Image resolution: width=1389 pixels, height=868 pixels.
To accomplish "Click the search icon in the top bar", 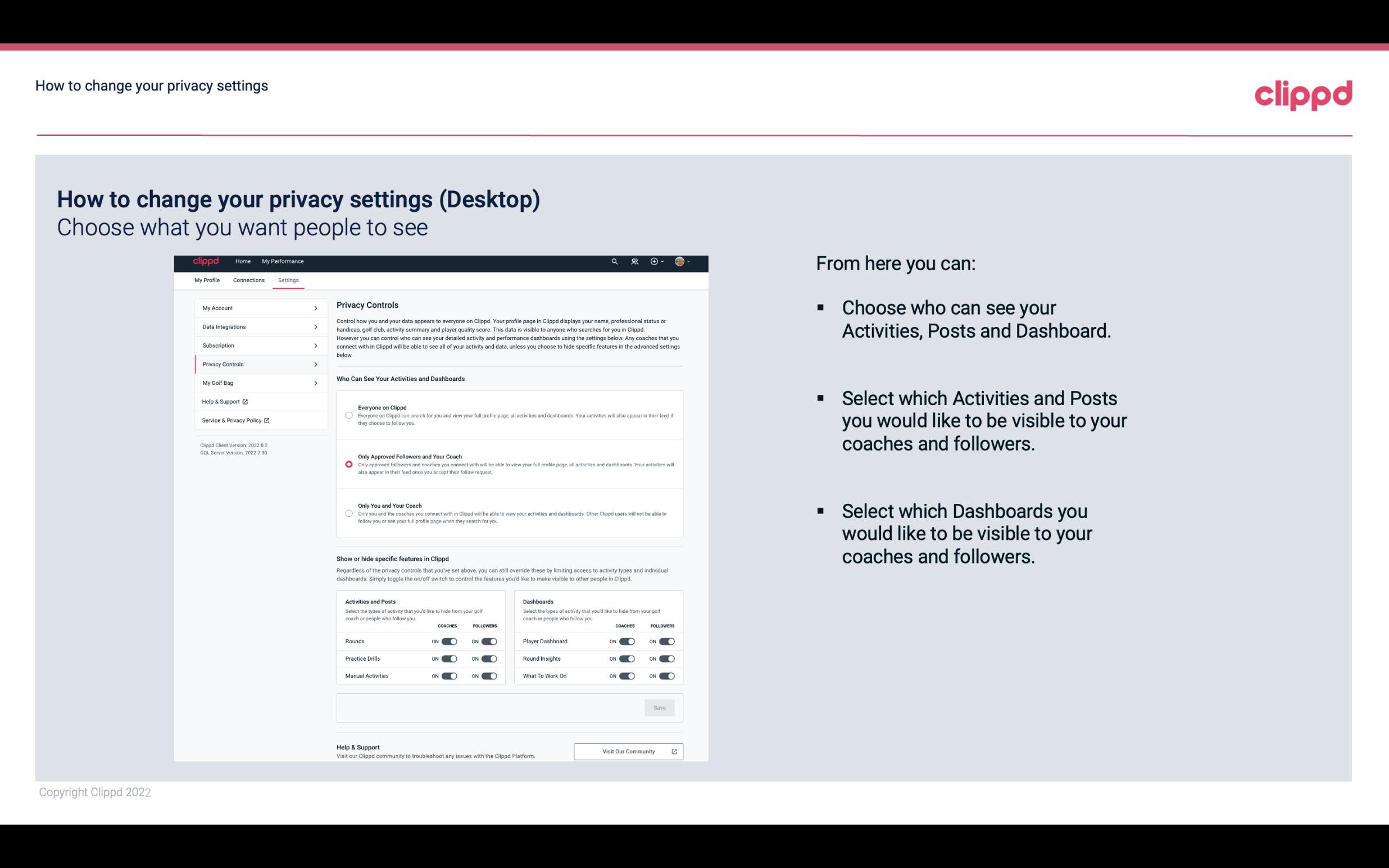I will [614, 261].
